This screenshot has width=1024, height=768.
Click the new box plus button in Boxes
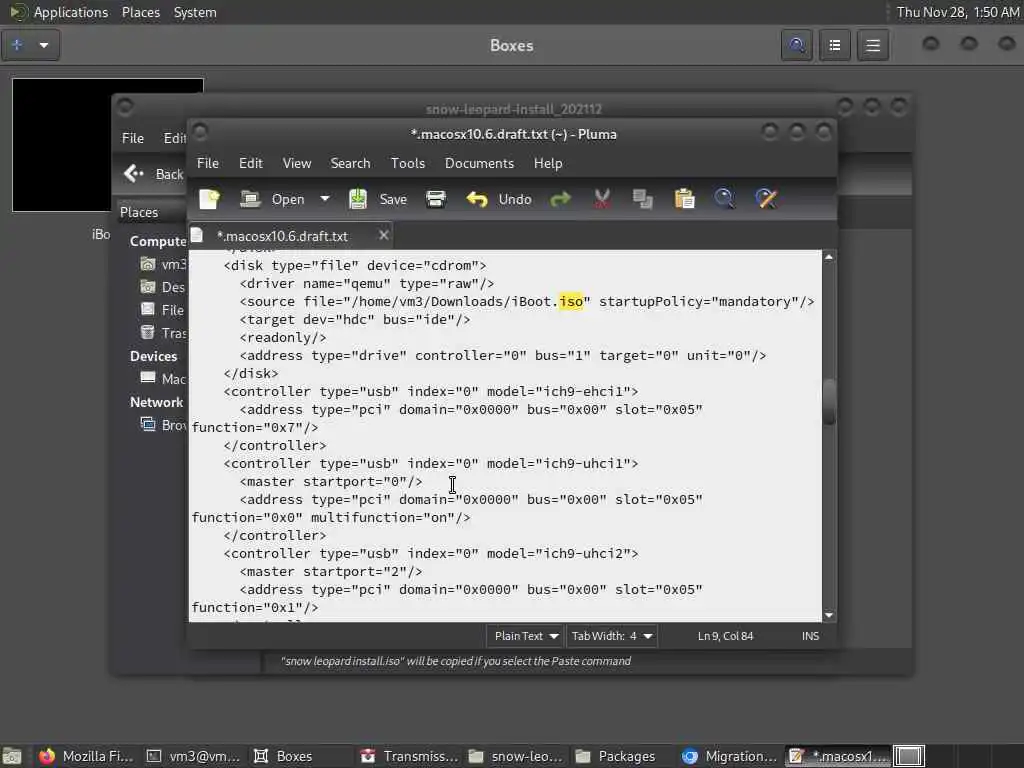click(x=17, y=45)
